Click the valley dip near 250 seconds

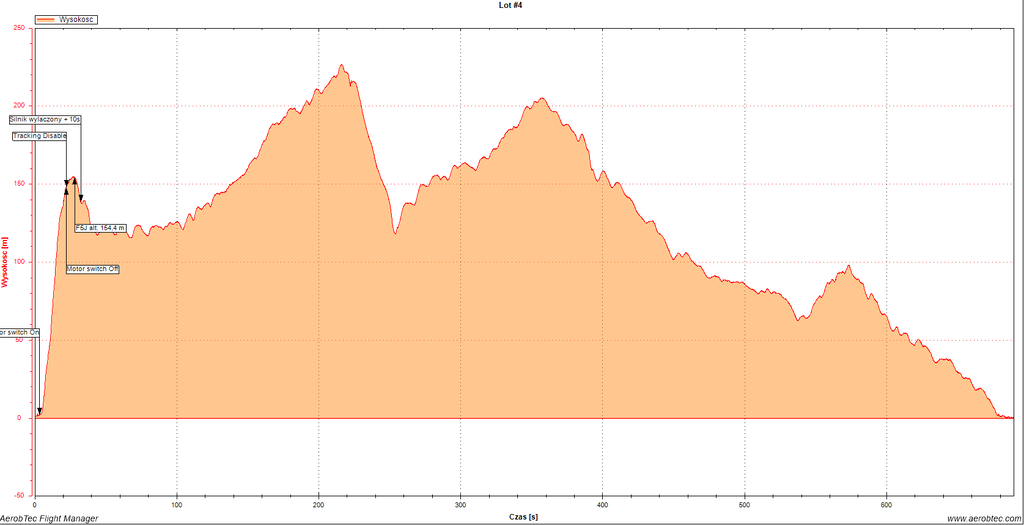pyautogui.click(x=396, y=233)
